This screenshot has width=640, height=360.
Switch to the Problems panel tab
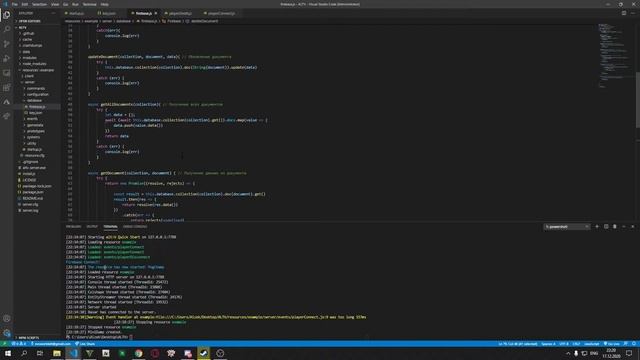point(73,227)
